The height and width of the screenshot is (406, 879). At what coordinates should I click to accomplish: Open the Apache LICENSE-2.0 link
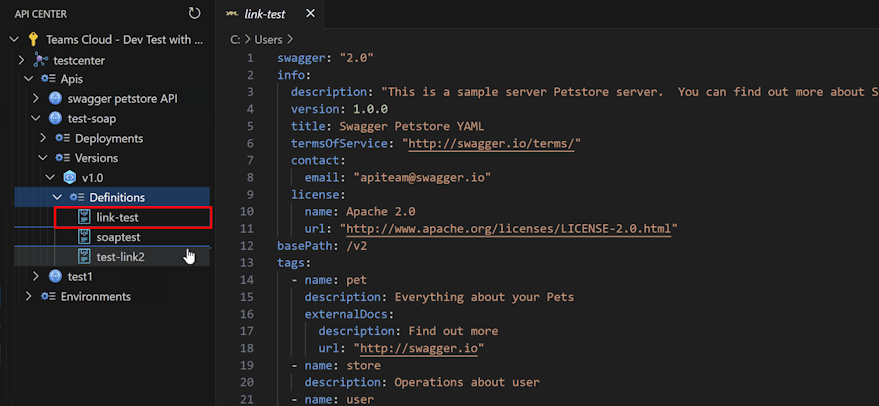coord(508,229)
